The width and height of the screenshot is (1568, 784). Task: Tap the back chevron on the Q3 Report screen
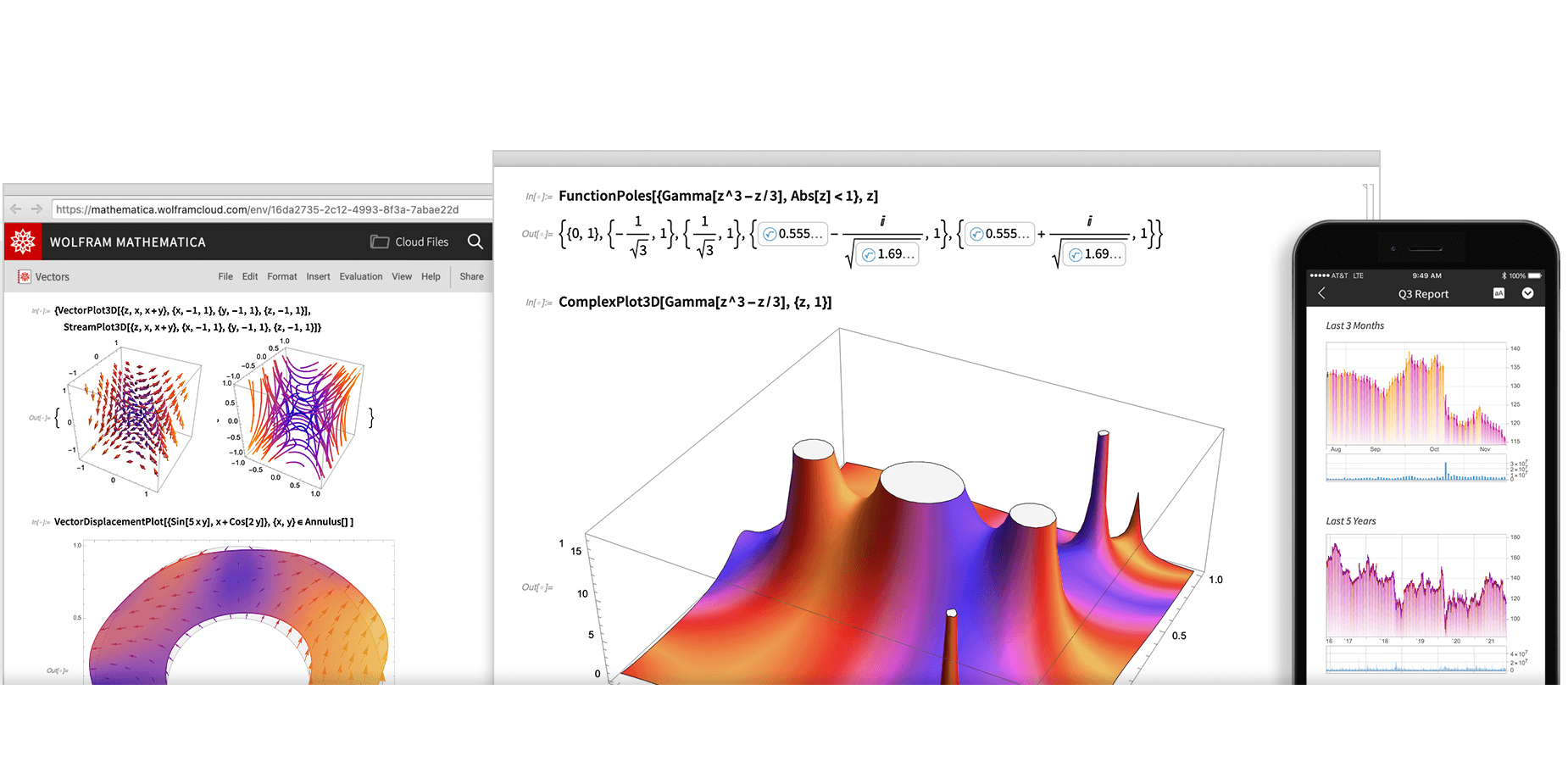coord(1321,293)
